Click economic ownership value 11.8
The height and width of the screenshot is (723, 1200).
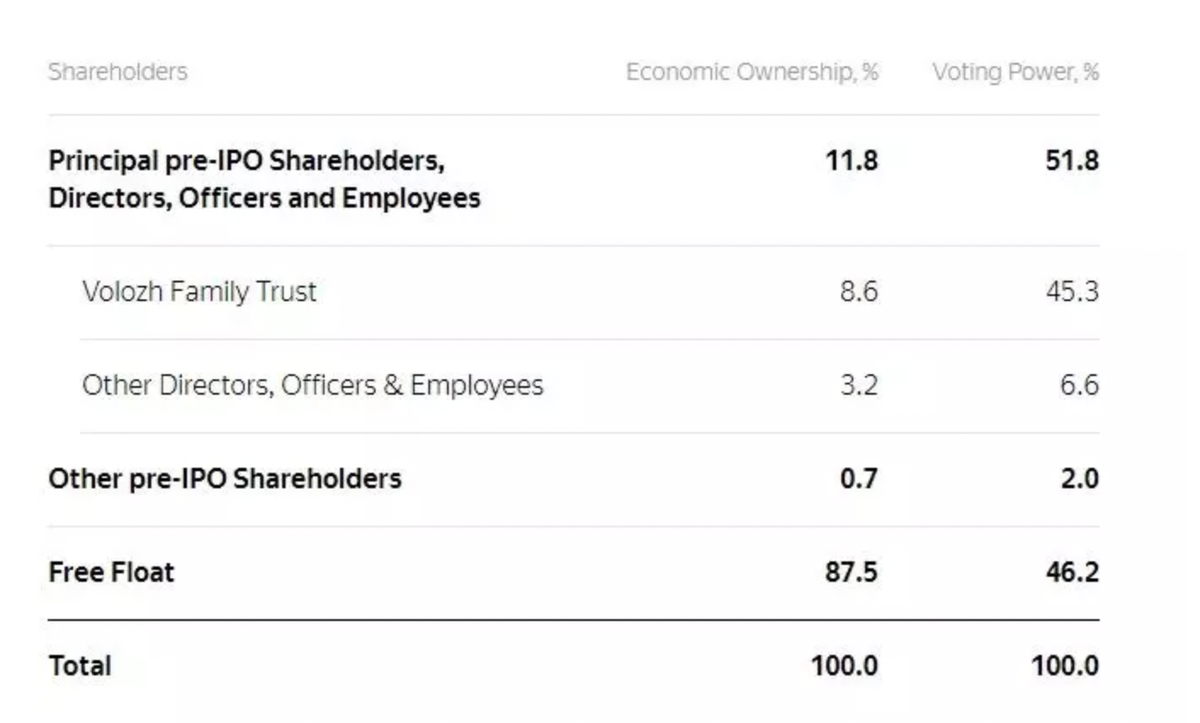(851, 160)
